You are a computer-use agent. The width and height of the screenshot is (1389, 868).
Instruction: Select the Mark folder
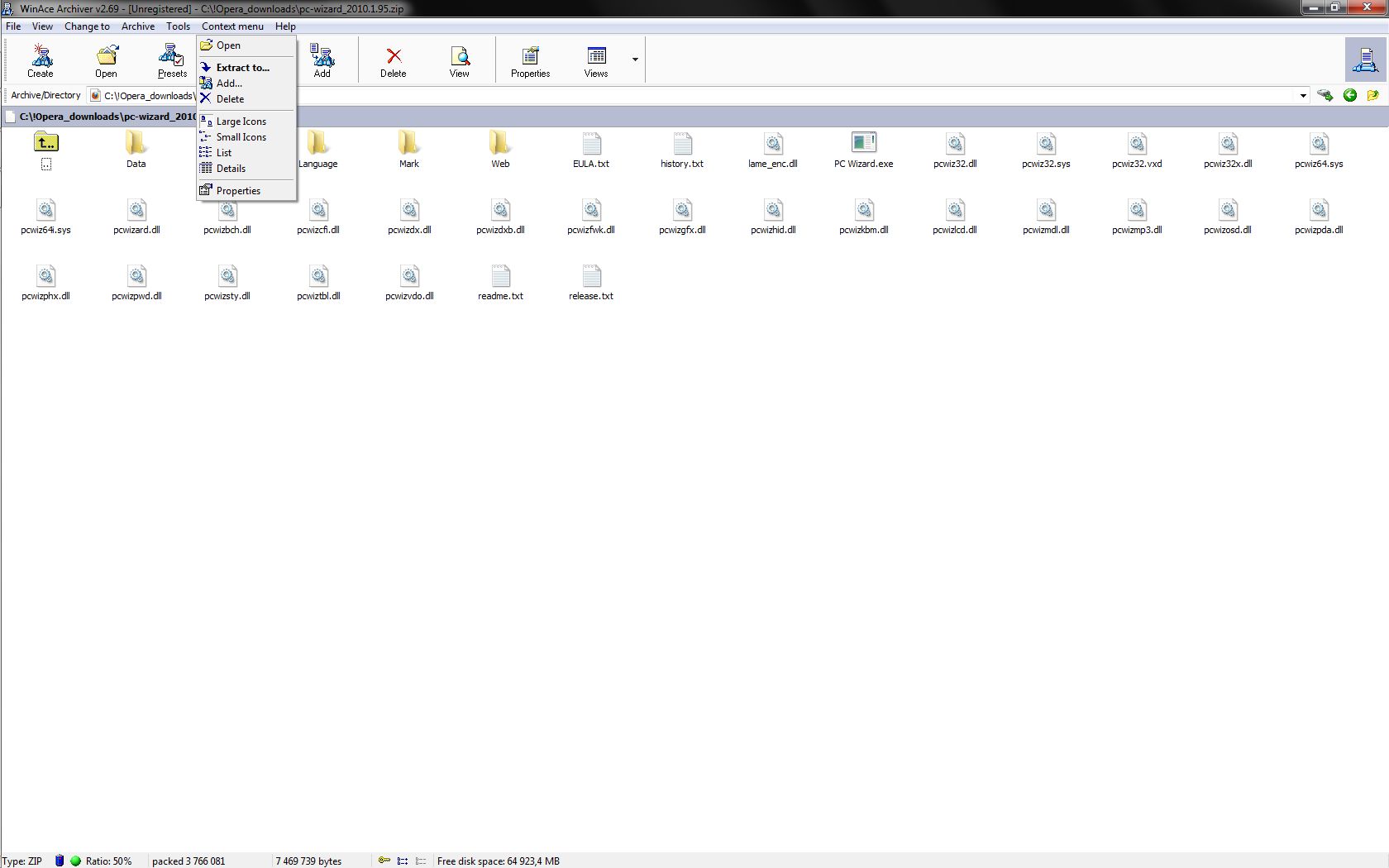point(409,150)
